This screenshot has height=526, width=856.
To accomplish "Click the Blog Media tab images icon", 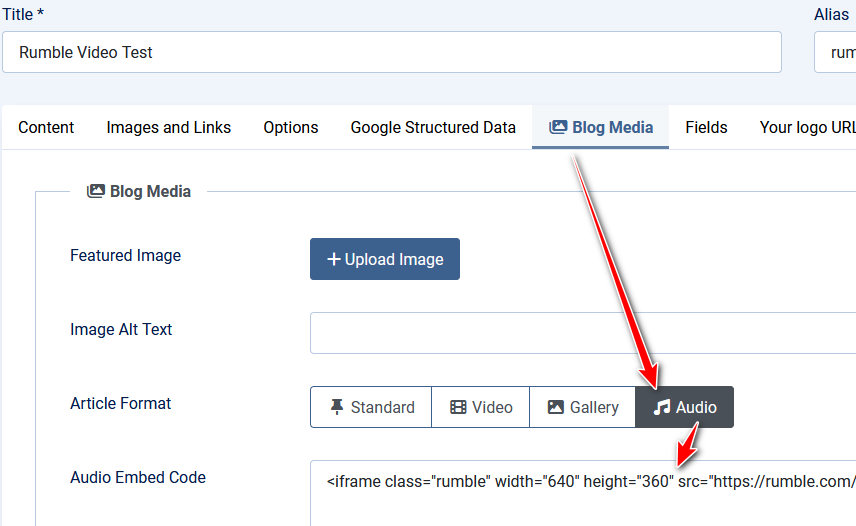I will 558,127.
